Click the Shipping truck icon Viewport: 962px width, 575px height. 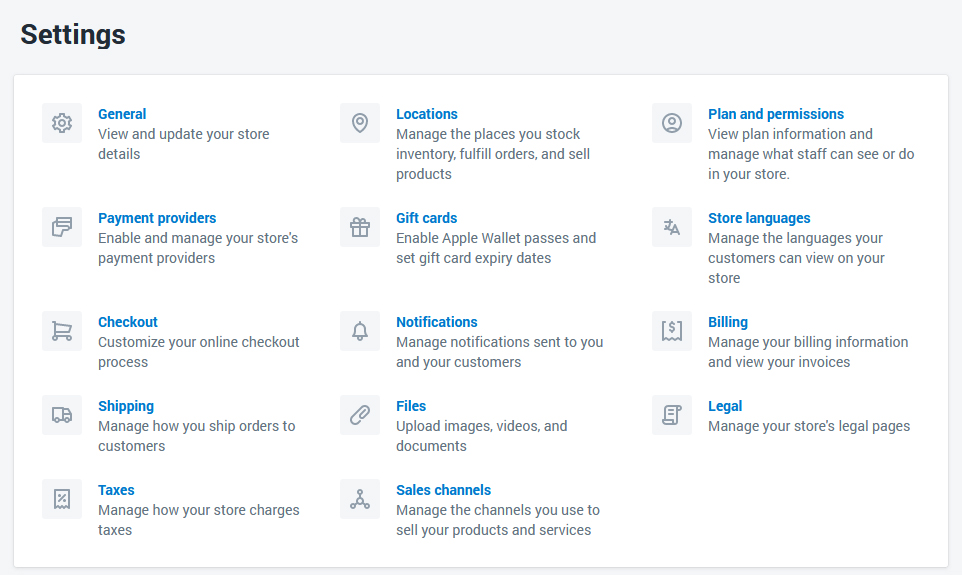coord(62,415)
